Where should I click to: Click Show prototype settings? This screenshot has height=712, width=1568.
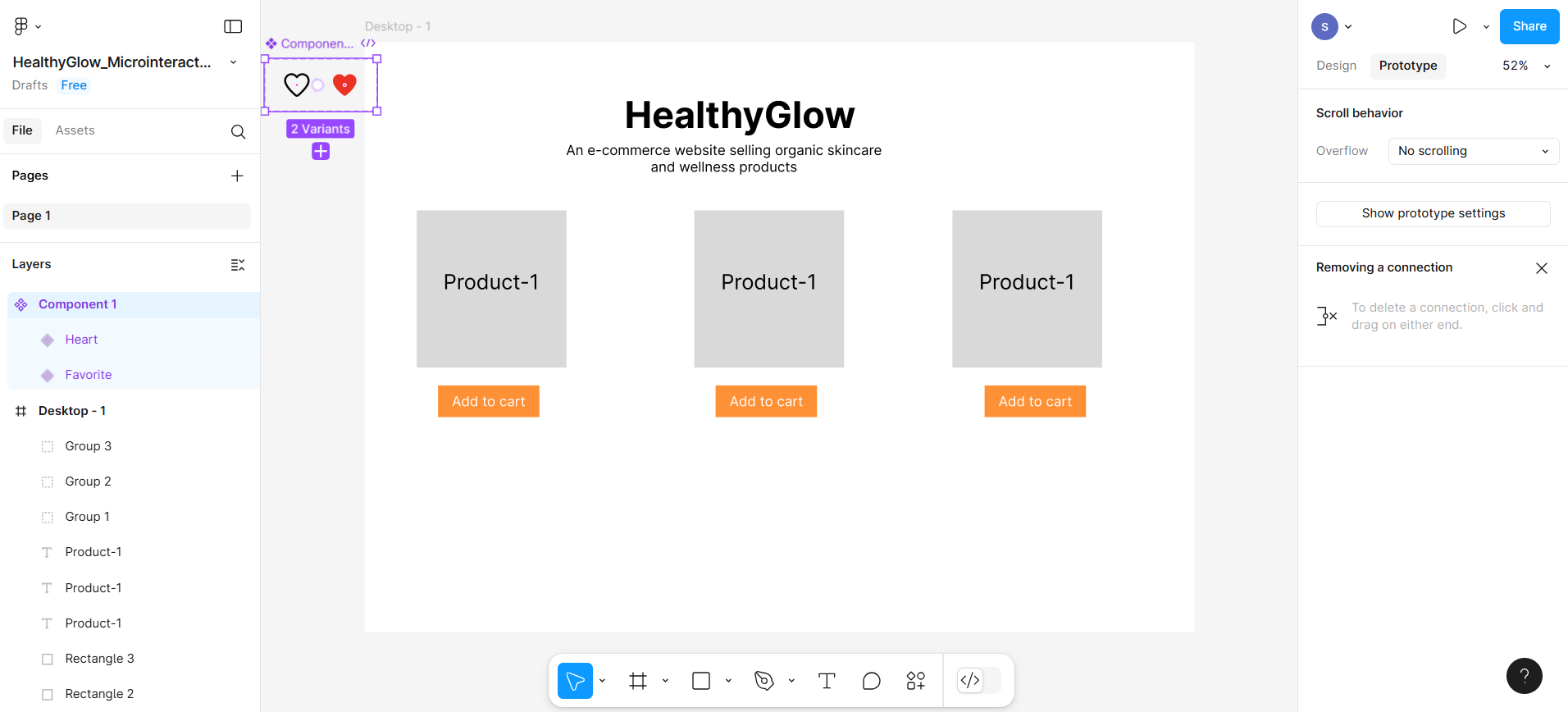1433,213
